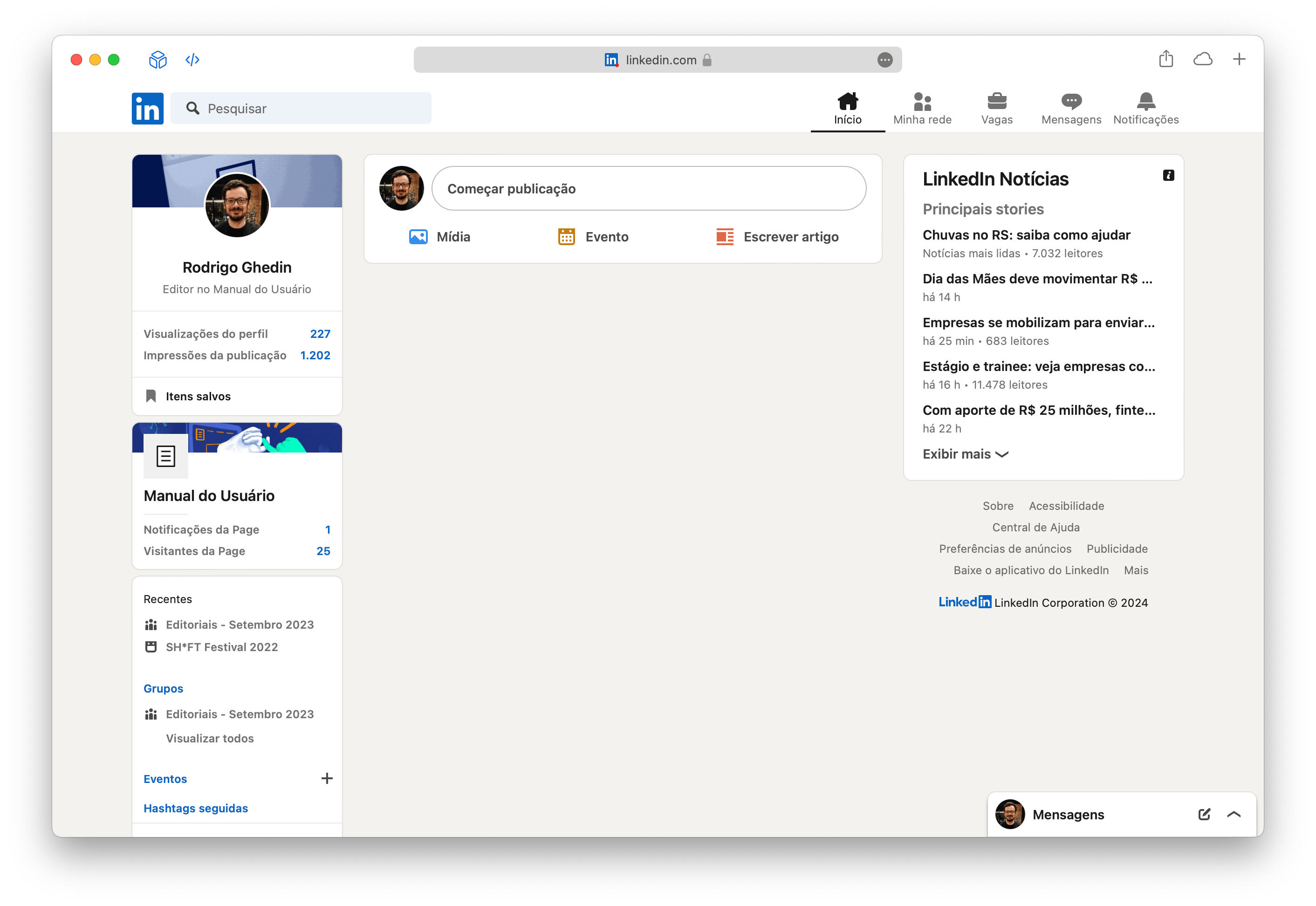This screenshot has height=906, width=1316.
Task: Click the Começar publicação box
Action: click(x=648, y=188)
